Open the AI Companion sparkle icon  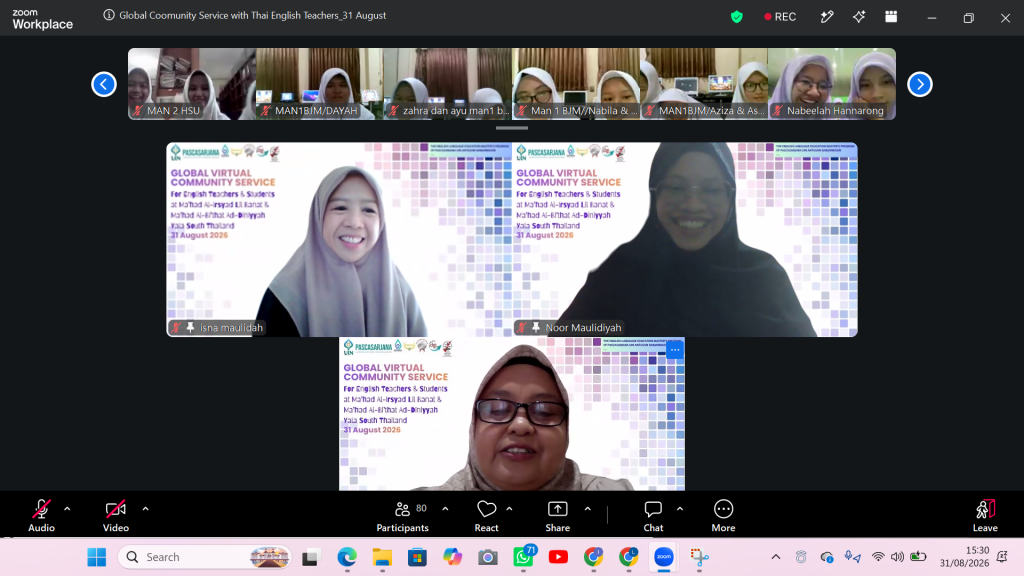(859, 17)
